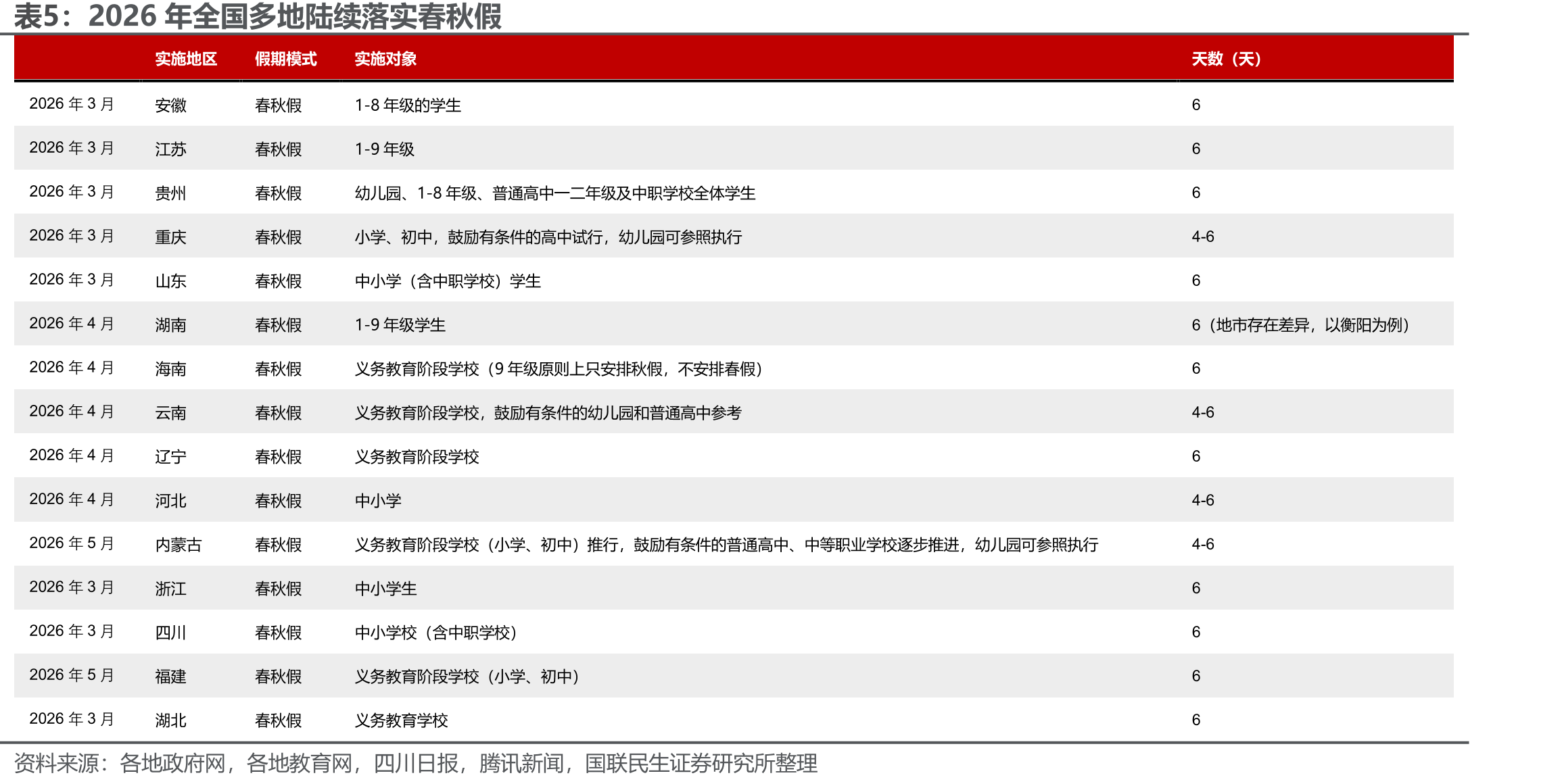This screenshot has height=784, width=1562.
Task: Click the region cell '河北'
Action: tap(170, 500)
